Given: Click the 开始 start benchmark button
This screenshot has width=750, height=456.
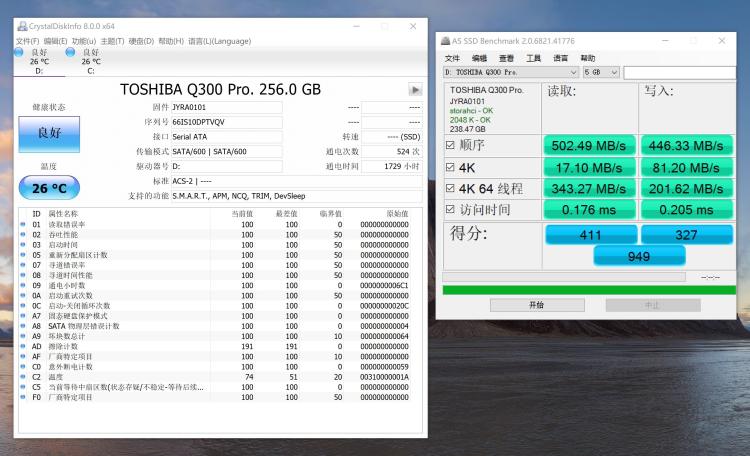Looking at the screenshot, I should 537,305.
